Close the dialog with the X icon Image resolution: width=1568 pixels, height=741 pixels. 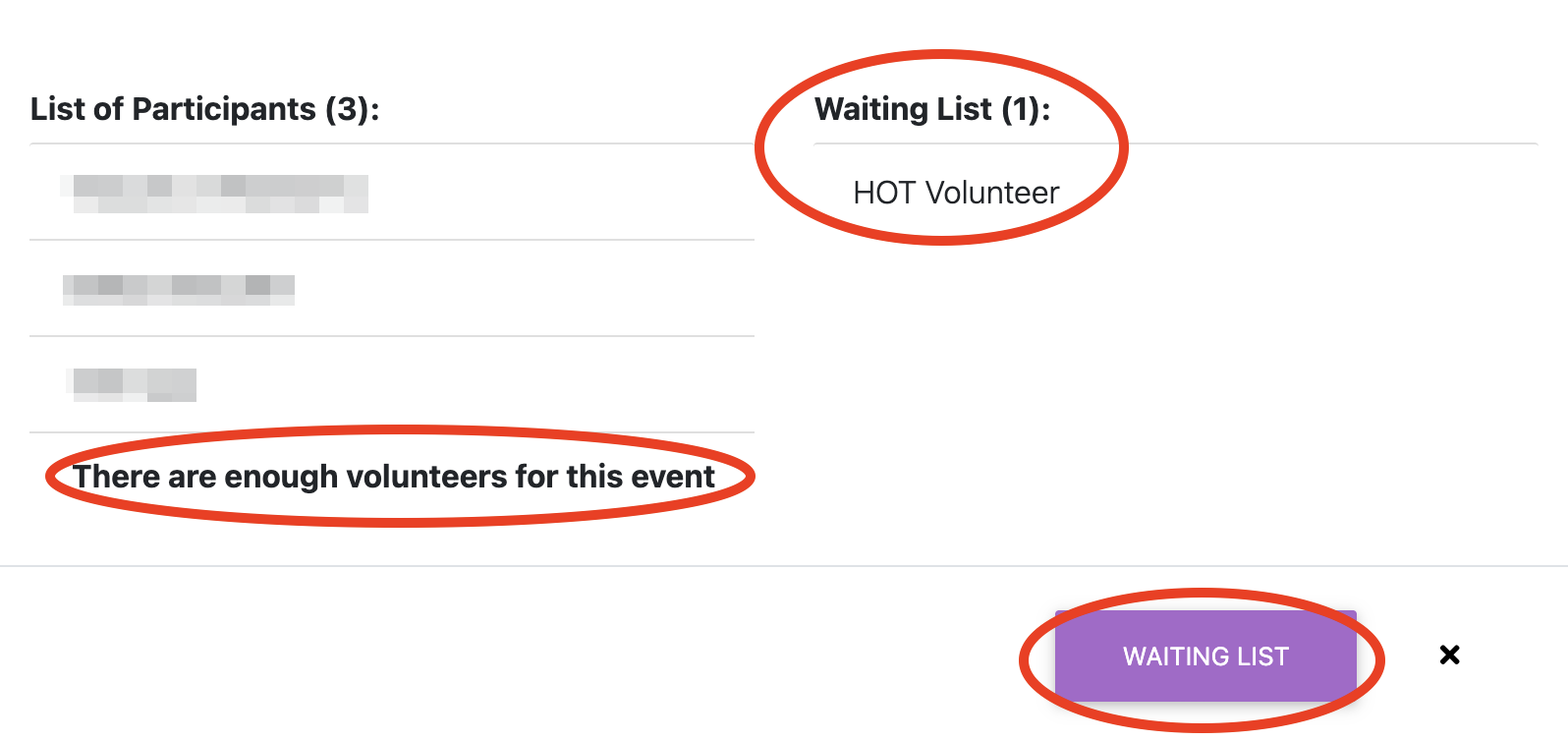point(1449,655)
